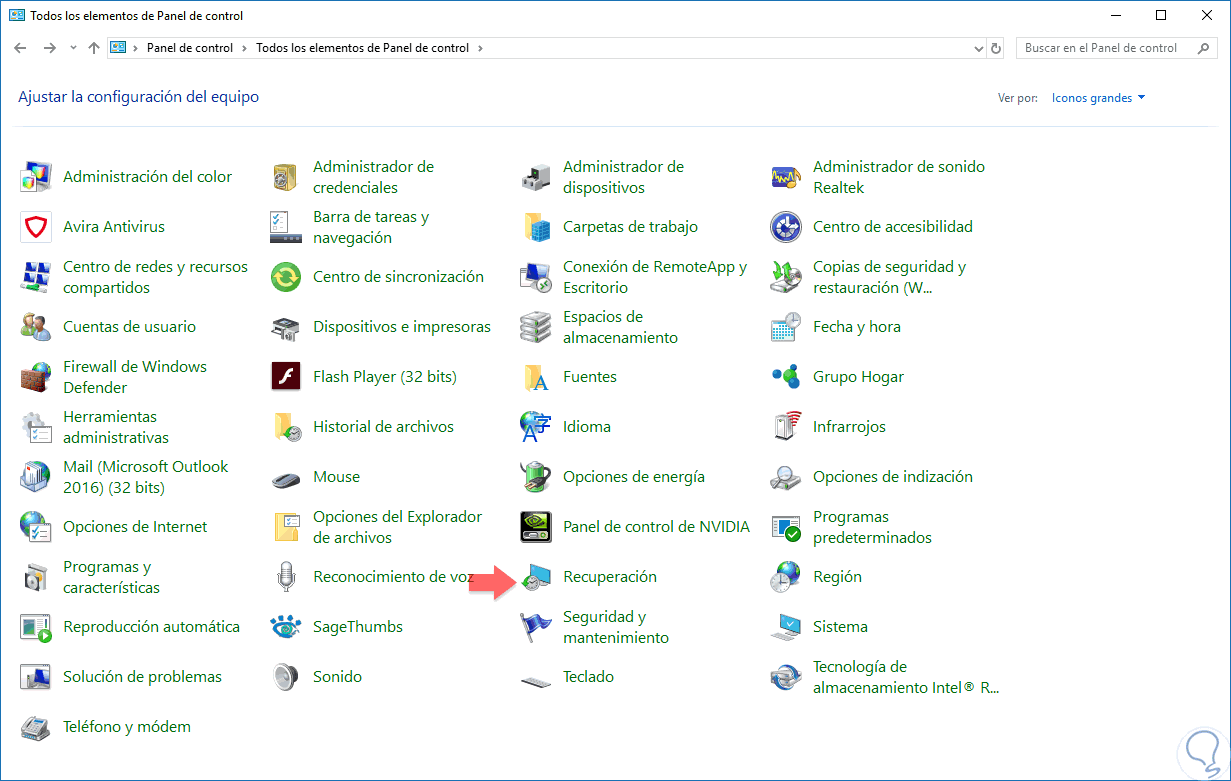Image resolution: width=1231 pixels, height=781 pixels.
Task: Click the SageThumbs eye icon
Action: pos(286,627)
